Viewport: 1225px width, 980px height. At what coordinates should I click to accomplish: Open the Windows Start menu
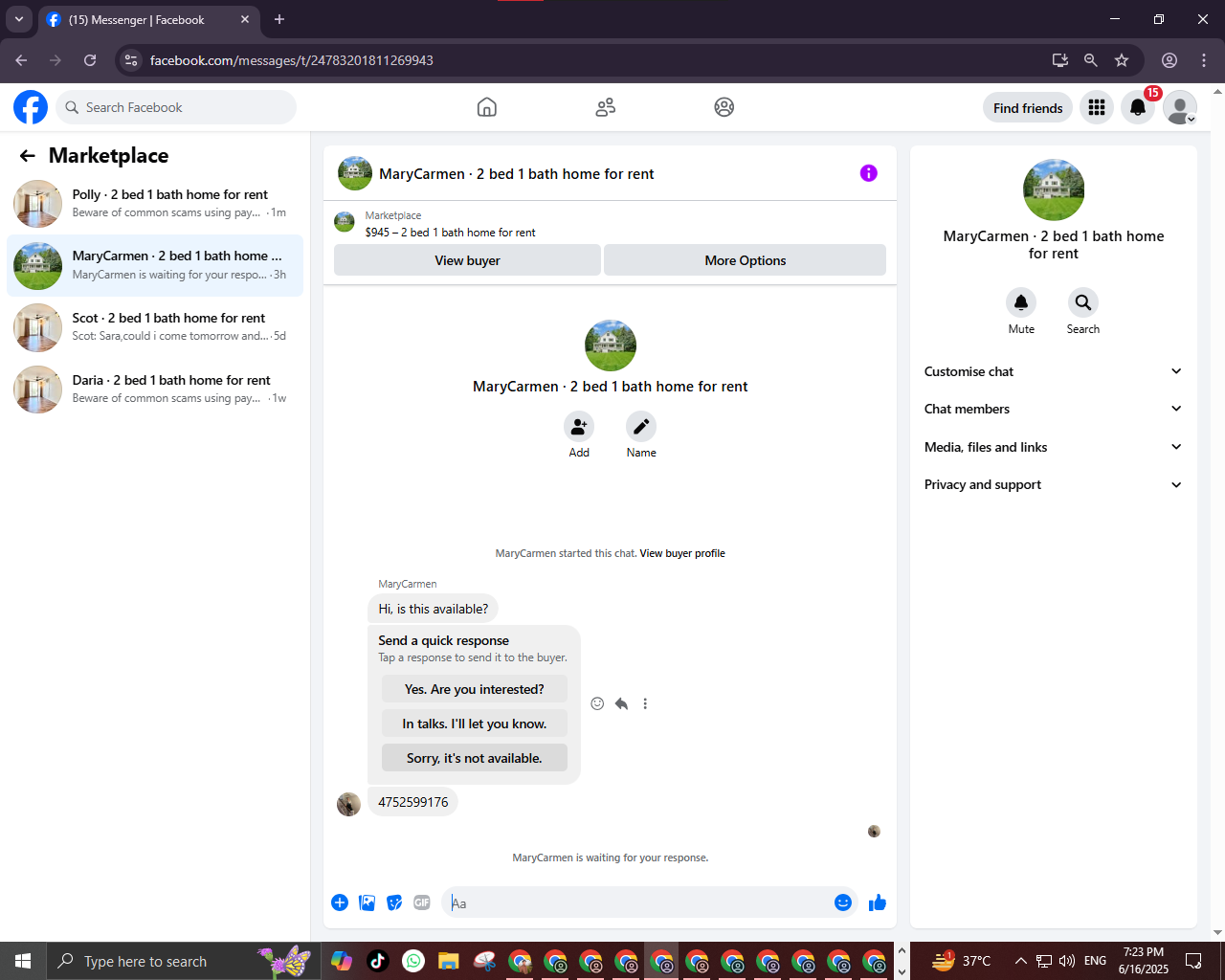23,961
